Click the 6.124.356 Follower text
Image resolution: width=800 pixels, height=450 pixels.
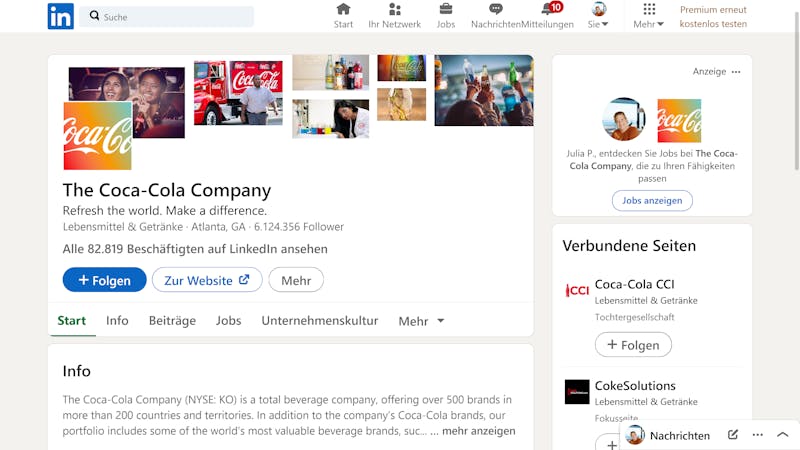pyautogui.click(x=299, y=227)
